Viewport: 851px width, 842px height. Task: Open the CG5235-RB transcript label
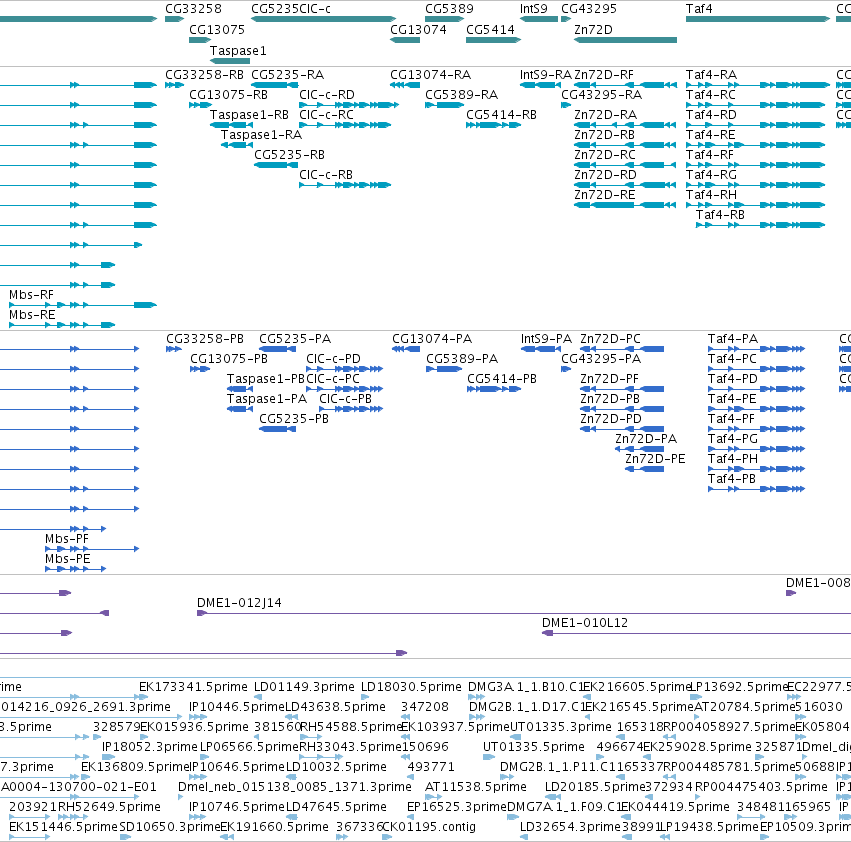click(289, 155)
